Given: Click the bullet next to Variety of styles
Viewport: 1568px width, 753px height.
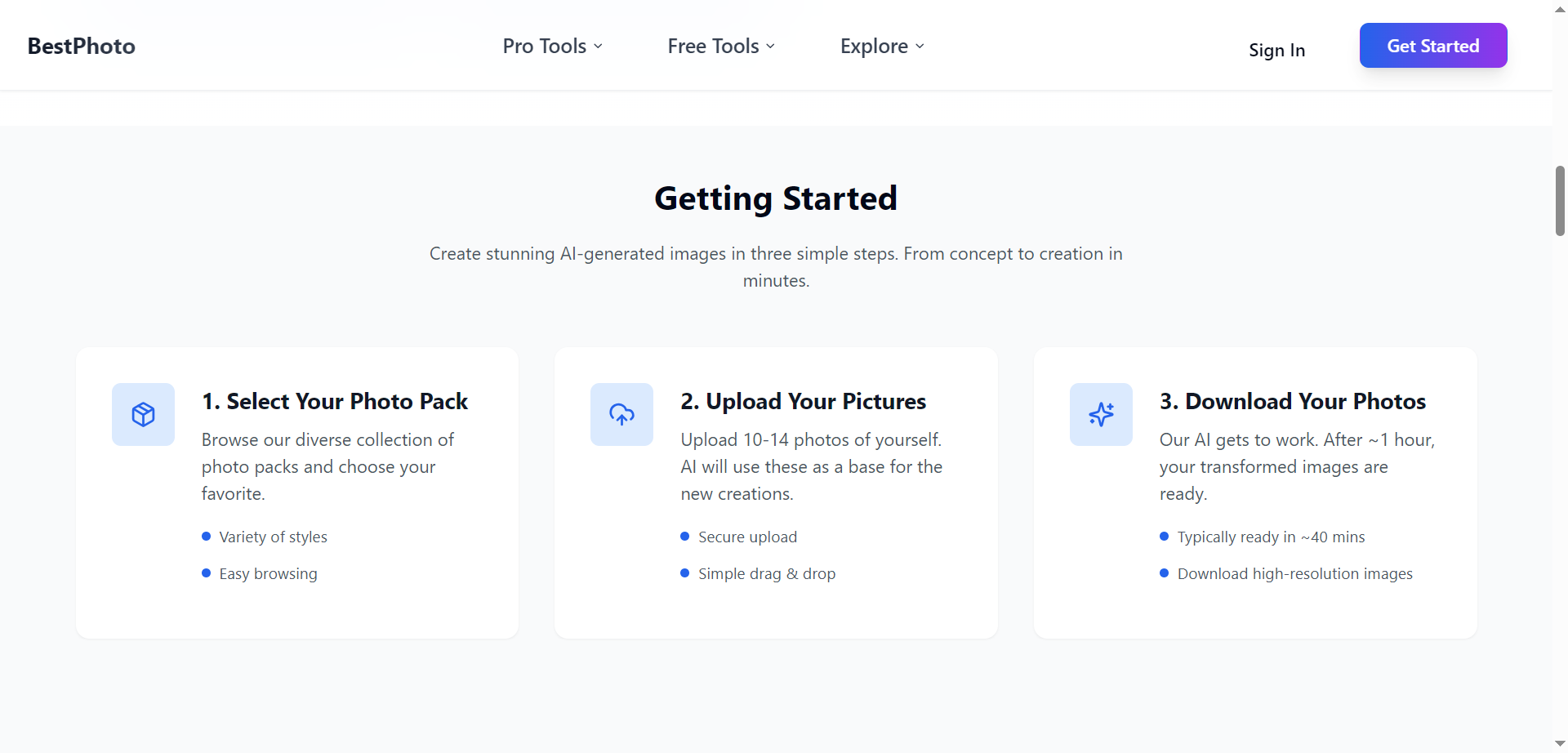Looking at the screenshot, I should click(x=207, y=537).
